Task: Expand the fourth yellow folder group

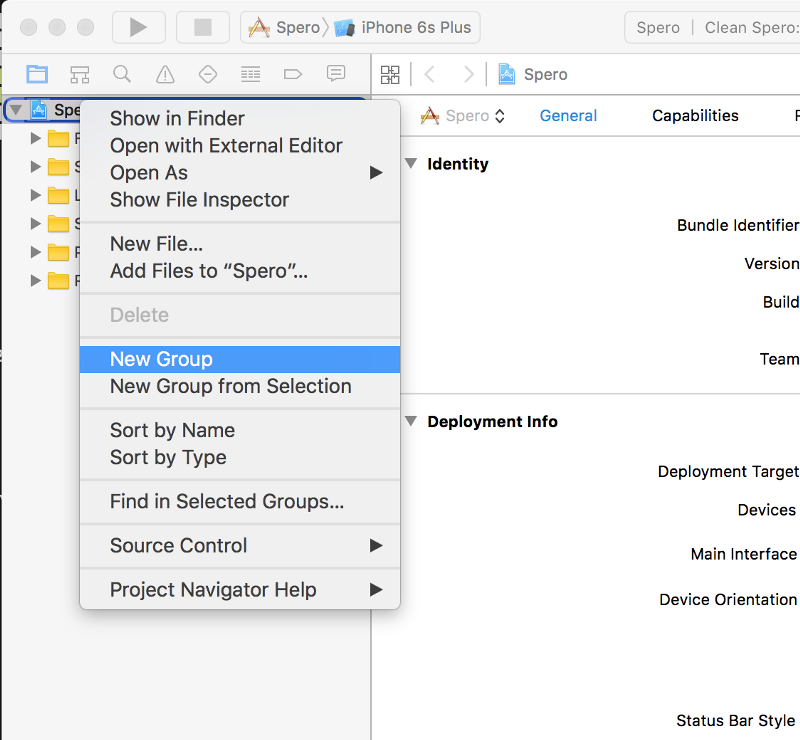Action: [x=35, y=224]
